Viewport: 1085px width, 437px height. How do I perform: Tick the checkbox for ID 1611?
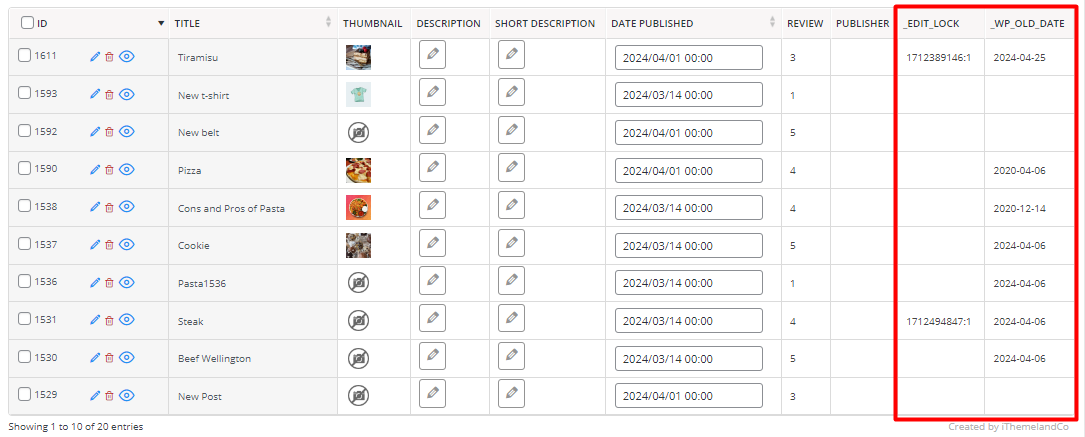click(x=25, y=56)
